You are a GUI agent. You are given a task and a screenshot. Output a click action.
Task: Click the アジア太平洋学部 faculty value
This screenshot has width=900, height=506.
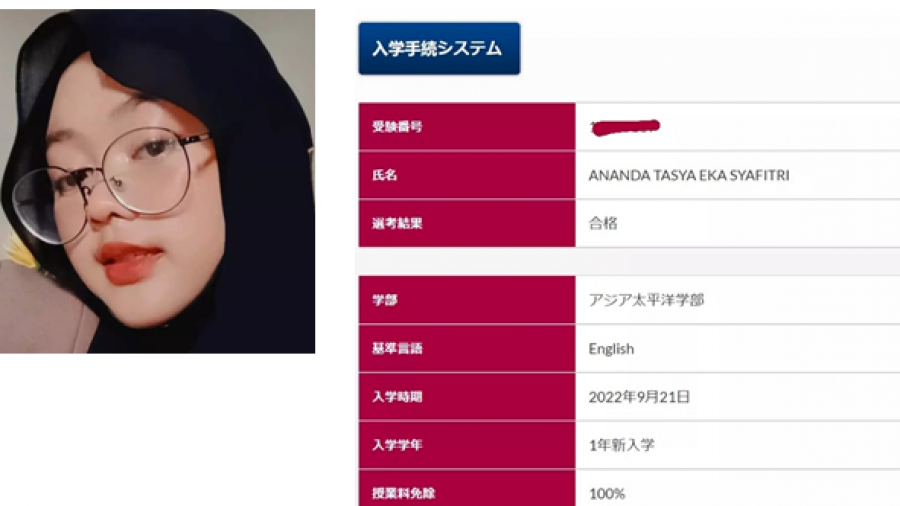646,299
